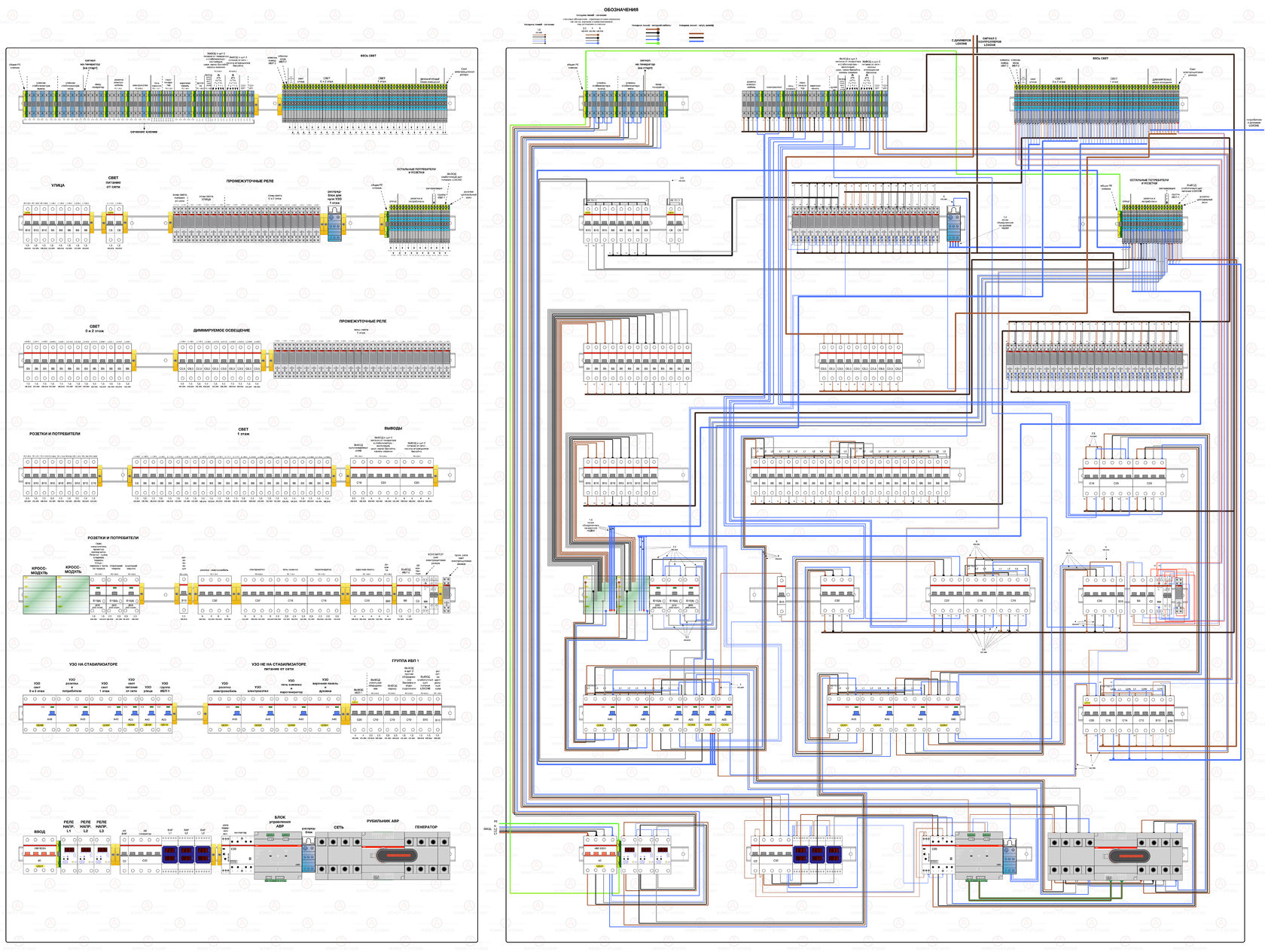
Task: Click the 'РЕЛЕ НАПР. L1' label in left panel
Action: tap(69, 827)
